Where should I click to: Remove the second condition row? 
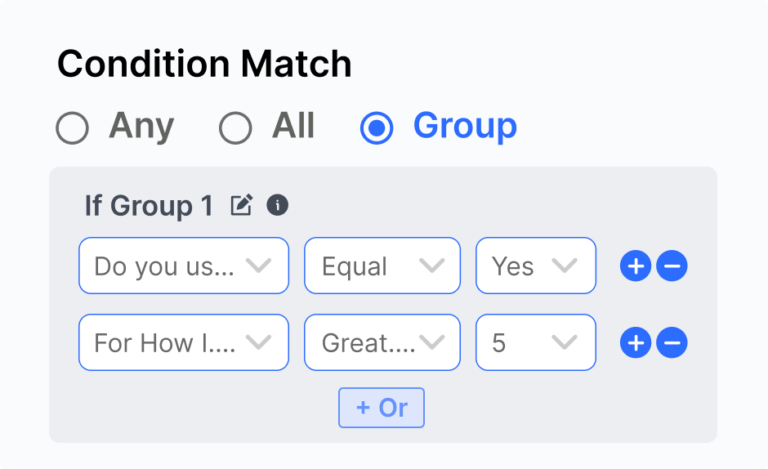click(x=672, y=343)
